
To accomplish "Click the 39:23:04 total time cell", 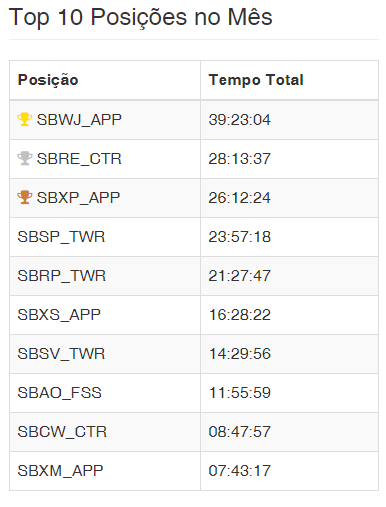I will coord(289,120).
